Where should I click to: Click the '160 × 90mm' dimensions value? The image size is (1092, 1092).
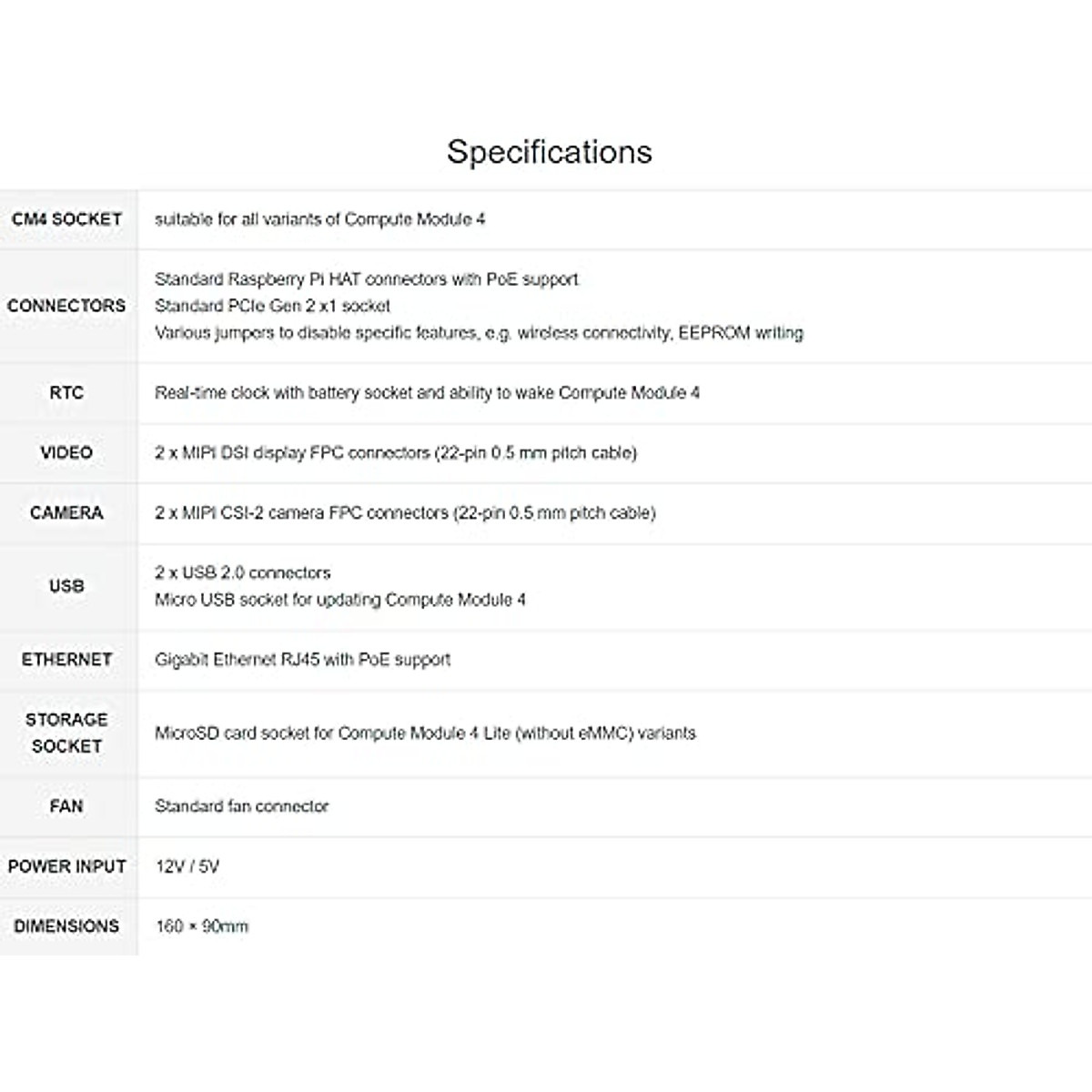[202, 926]
